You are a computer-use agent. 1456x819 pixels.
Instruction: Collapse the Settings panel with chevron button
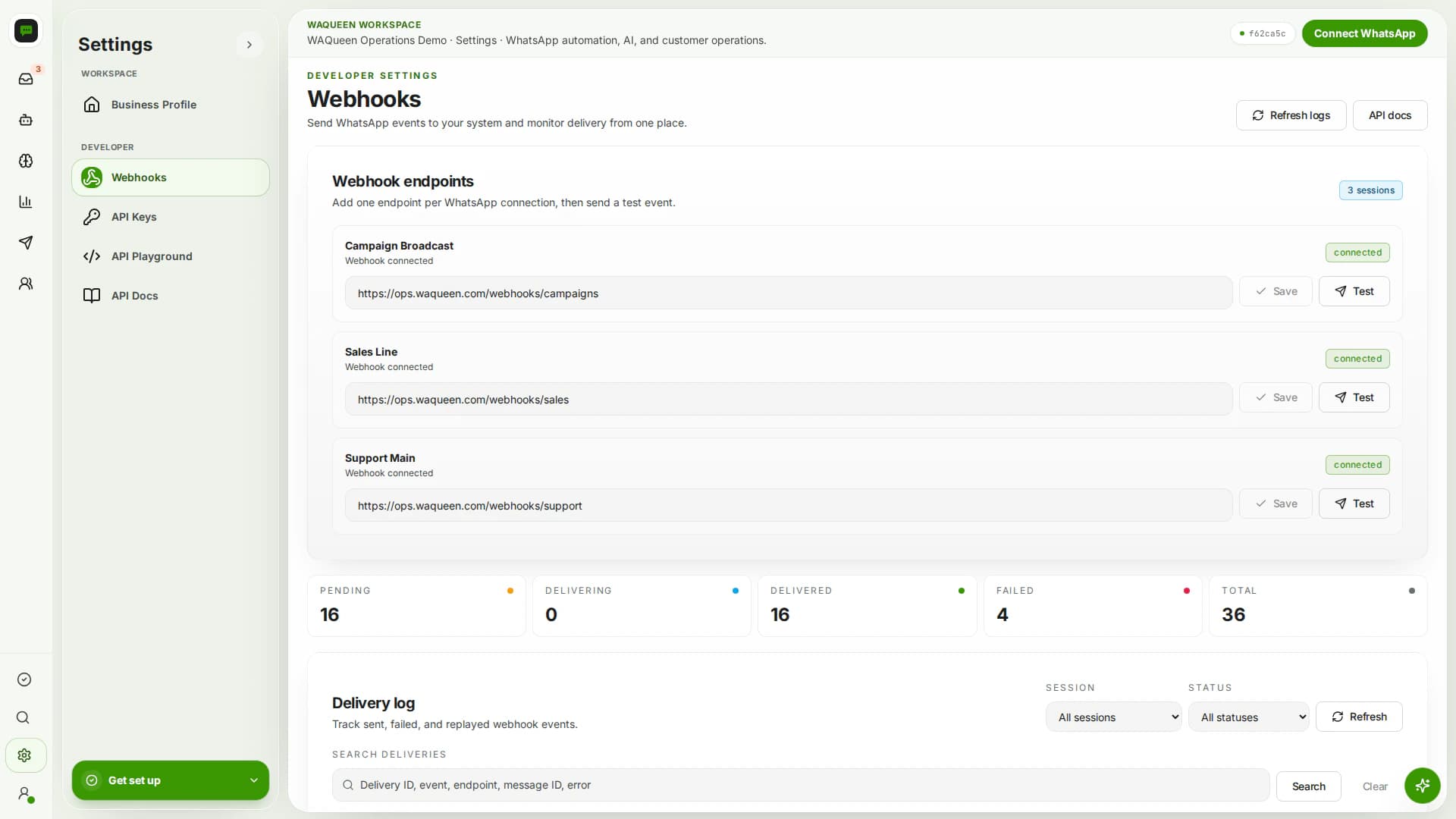(x=249, y=45)
